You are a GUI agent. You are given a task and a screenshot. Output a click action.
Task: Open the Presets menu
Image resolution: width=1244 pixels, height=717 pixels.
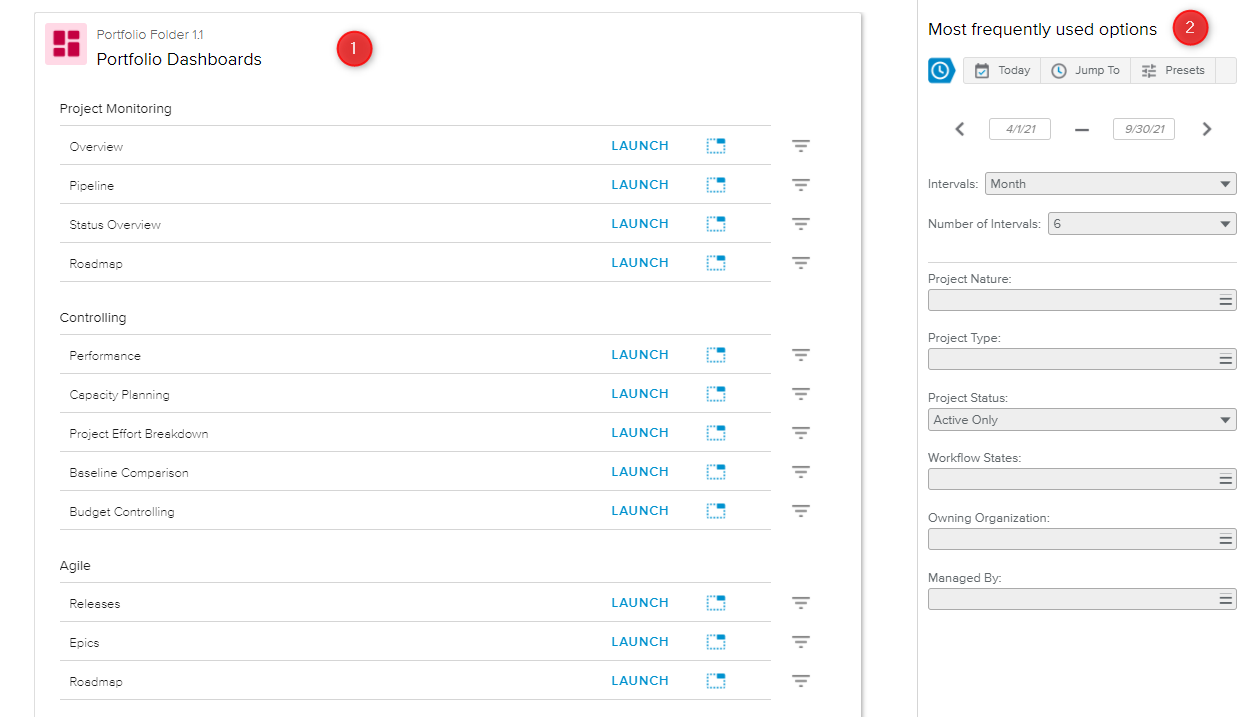(x=1173, y=71)
